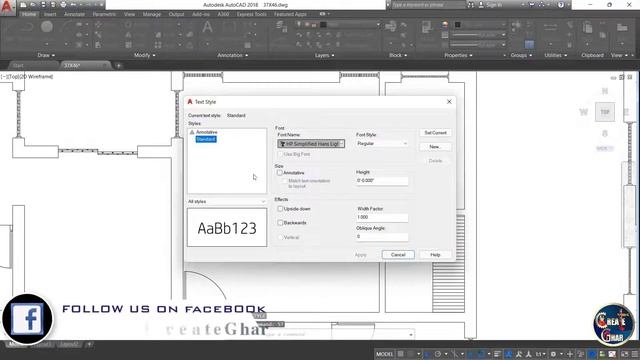Click the Height input field
Image resolution: width=640 pixels, height=360 pixels.
click(382, 180)
